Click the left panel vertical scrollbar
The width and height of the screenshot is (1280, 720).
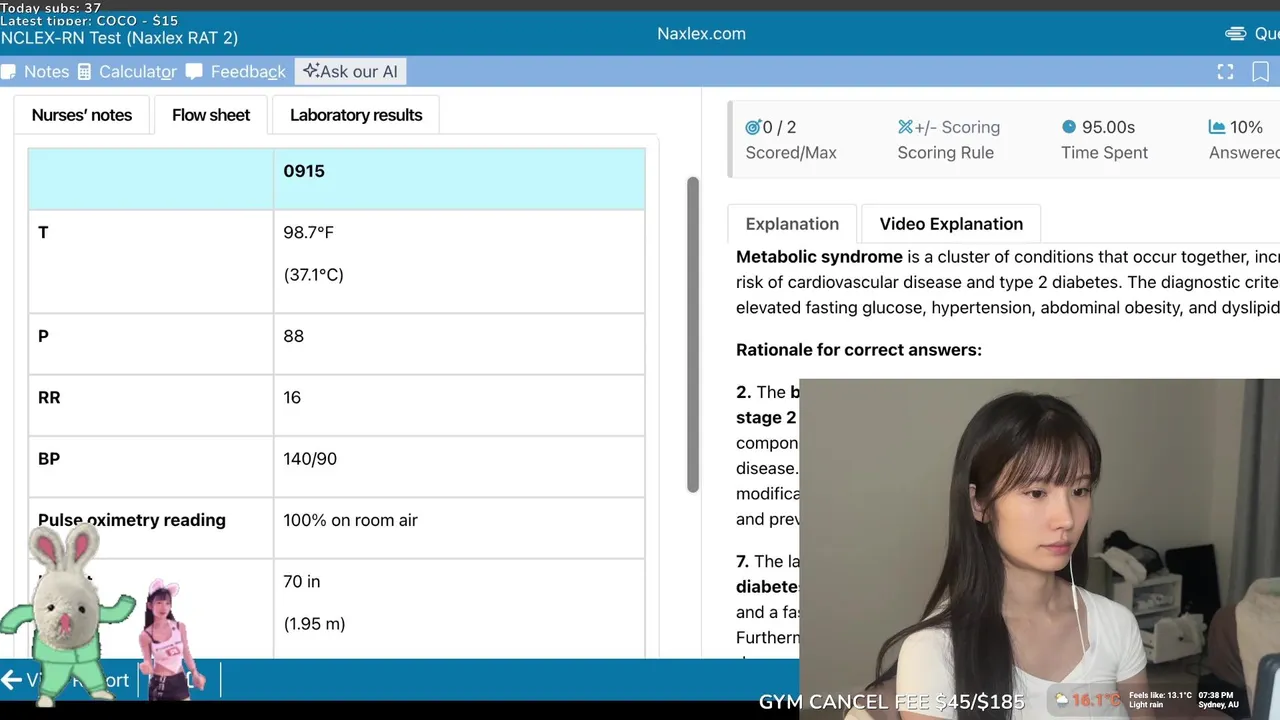pyautogui.click(x=692, y=334)
